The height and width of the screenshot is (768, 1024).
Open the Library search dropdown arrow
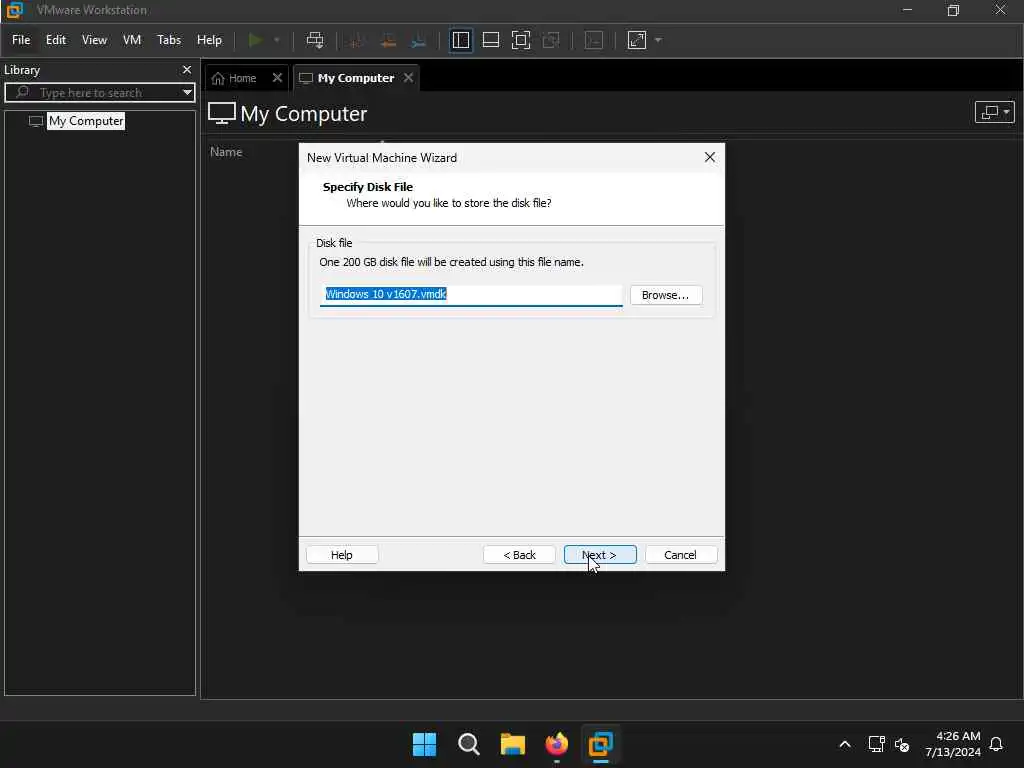coord(187,93)
